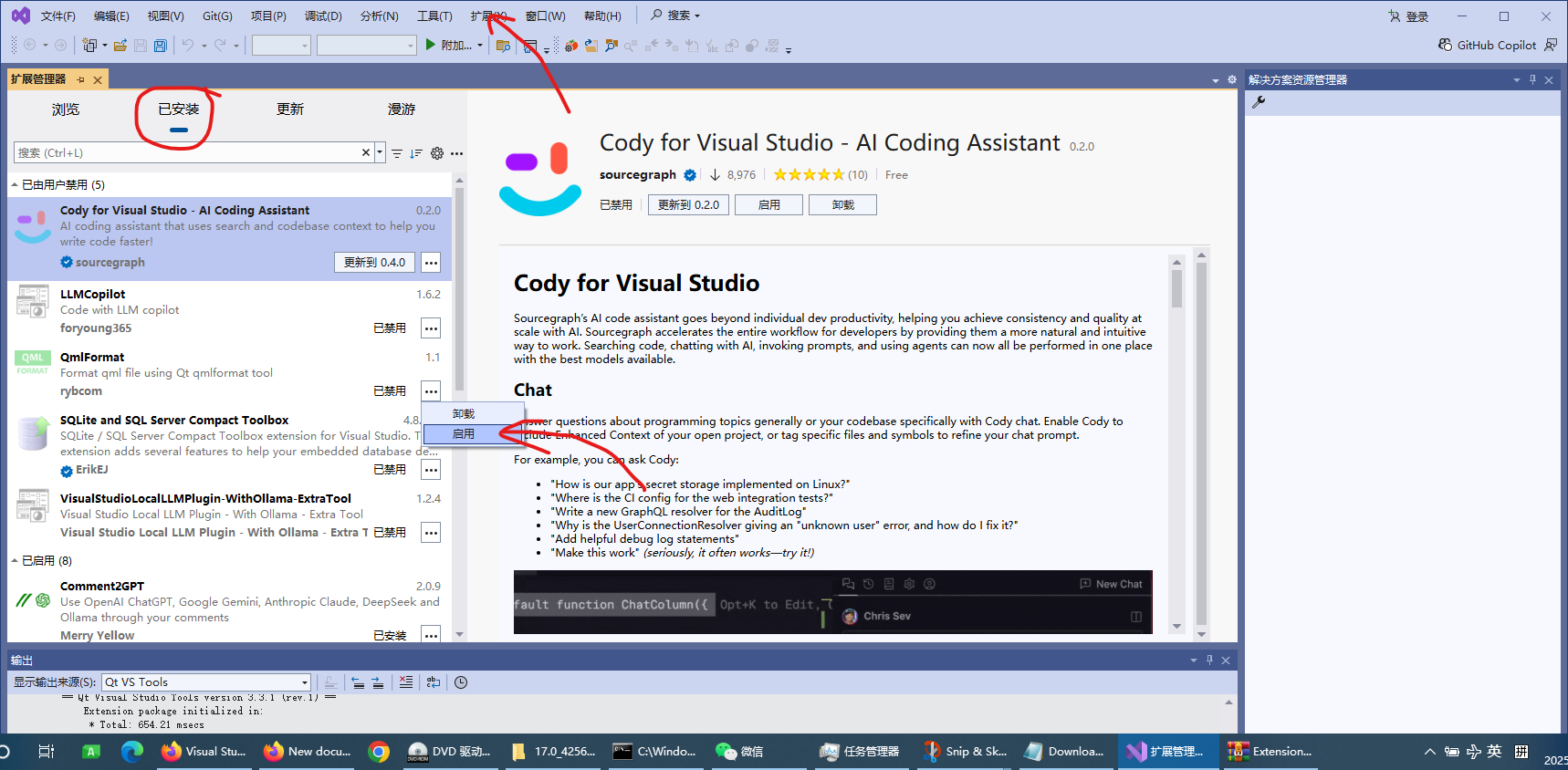The height and width of the screenshot is (770, 1568).
Task: Go to previous message in output toolbar
Action: point(358,682)
